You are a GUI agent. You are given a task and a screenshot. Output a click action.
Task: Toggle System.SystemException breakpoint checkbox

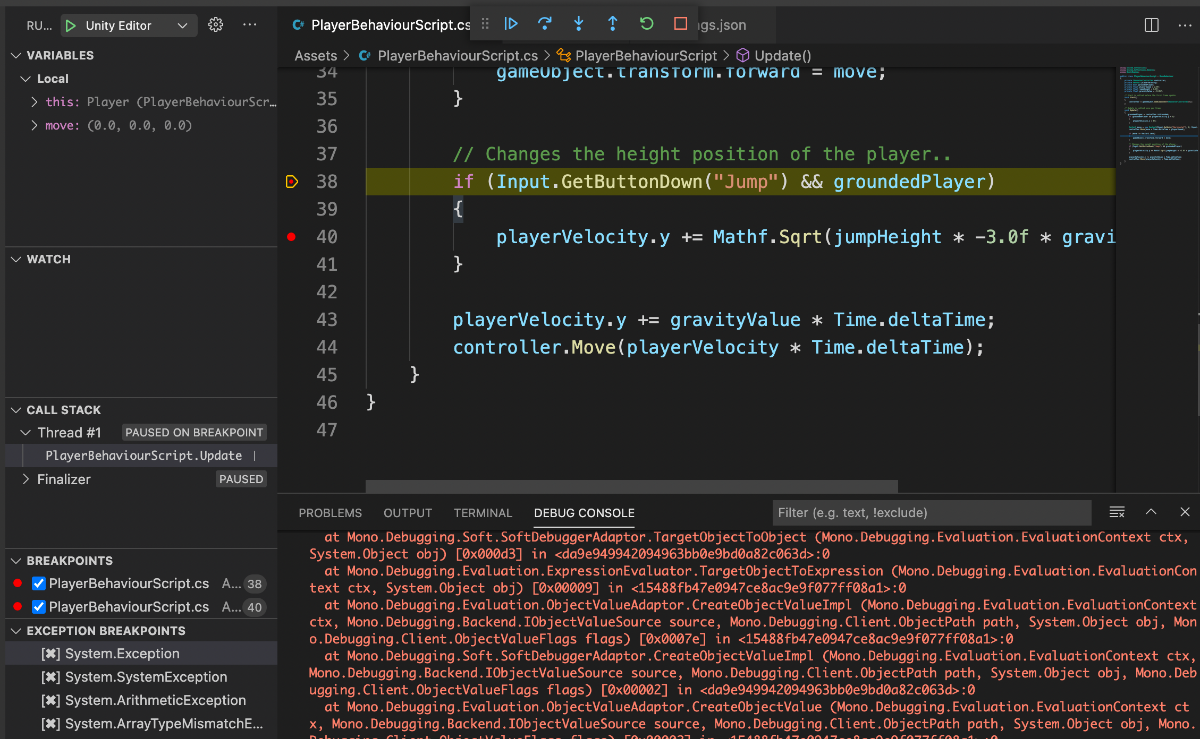[x=51, y=677]
